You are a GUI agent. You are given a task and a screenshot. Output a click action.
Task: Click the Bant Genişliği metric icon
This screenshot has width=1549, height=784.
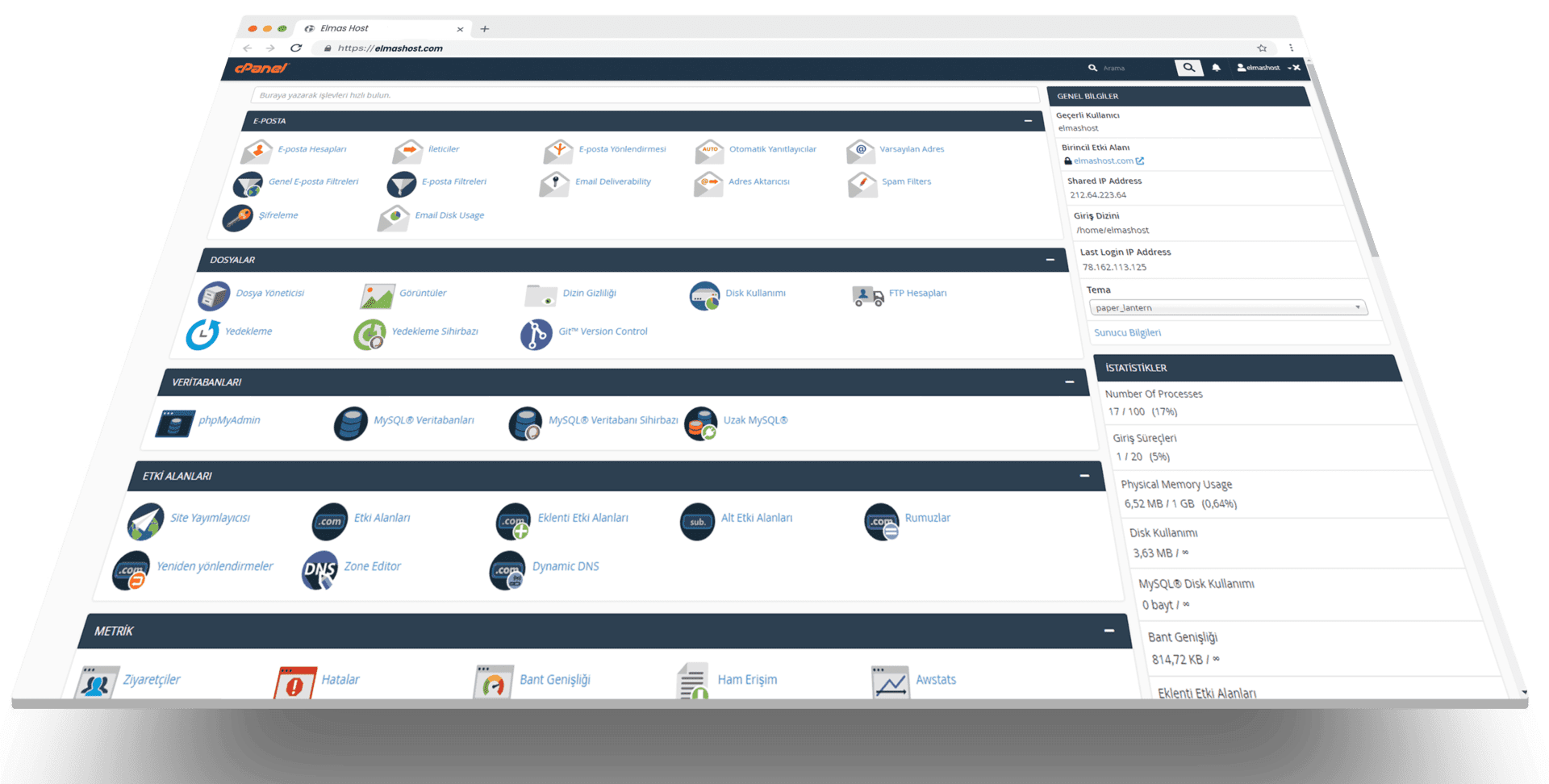click(493, 684)
